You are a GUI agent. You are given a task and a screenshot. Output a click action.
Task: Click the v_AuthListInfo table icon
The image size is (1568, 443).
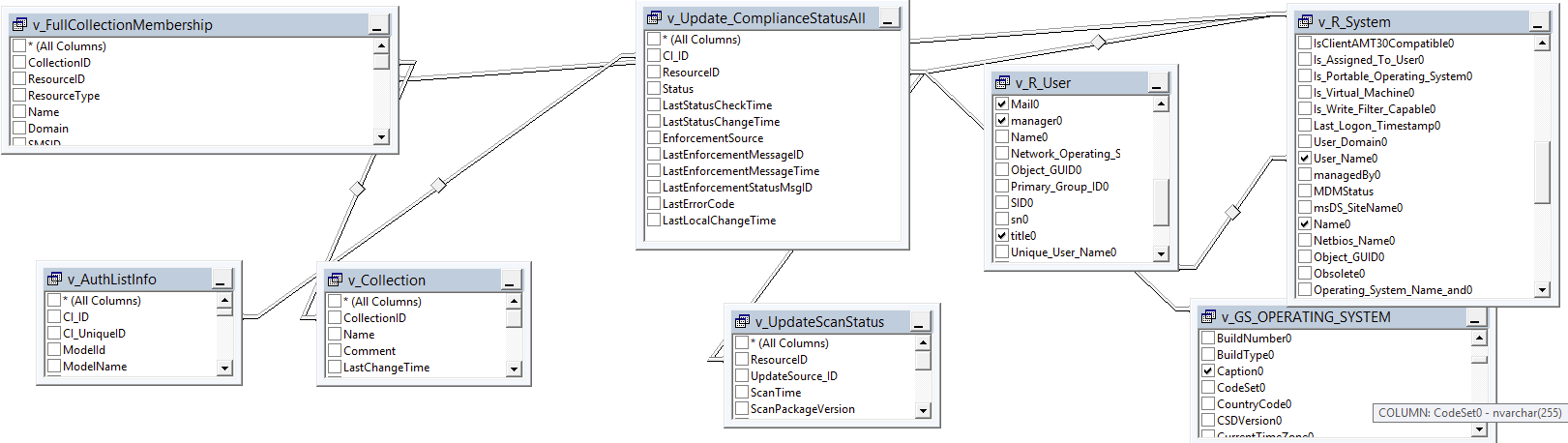tap(54, 280)
